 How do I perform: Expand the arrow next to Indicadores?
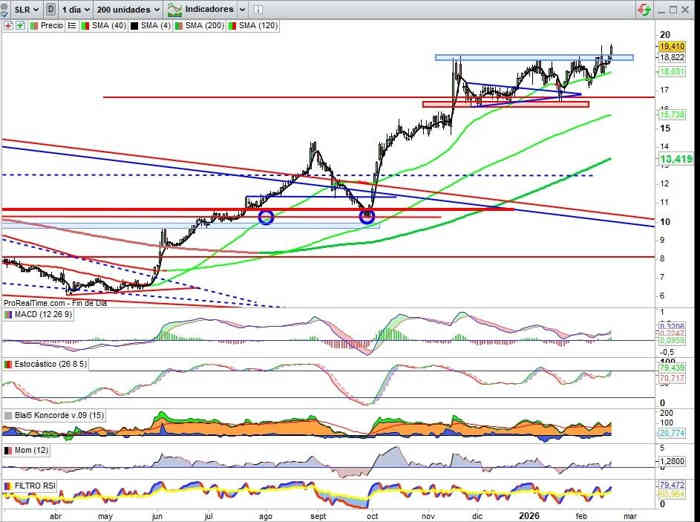click(240, 8)
